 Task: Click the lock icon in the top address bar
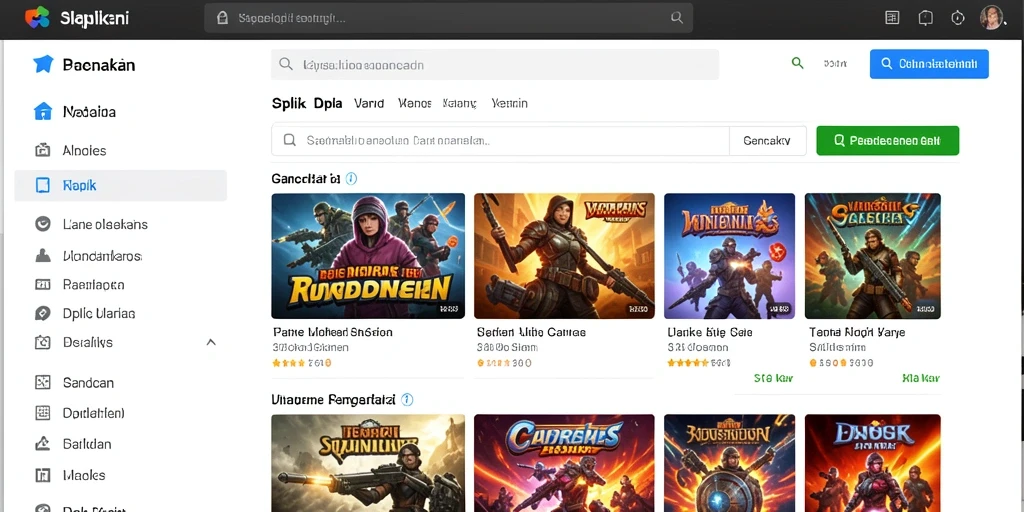(223, 18)
